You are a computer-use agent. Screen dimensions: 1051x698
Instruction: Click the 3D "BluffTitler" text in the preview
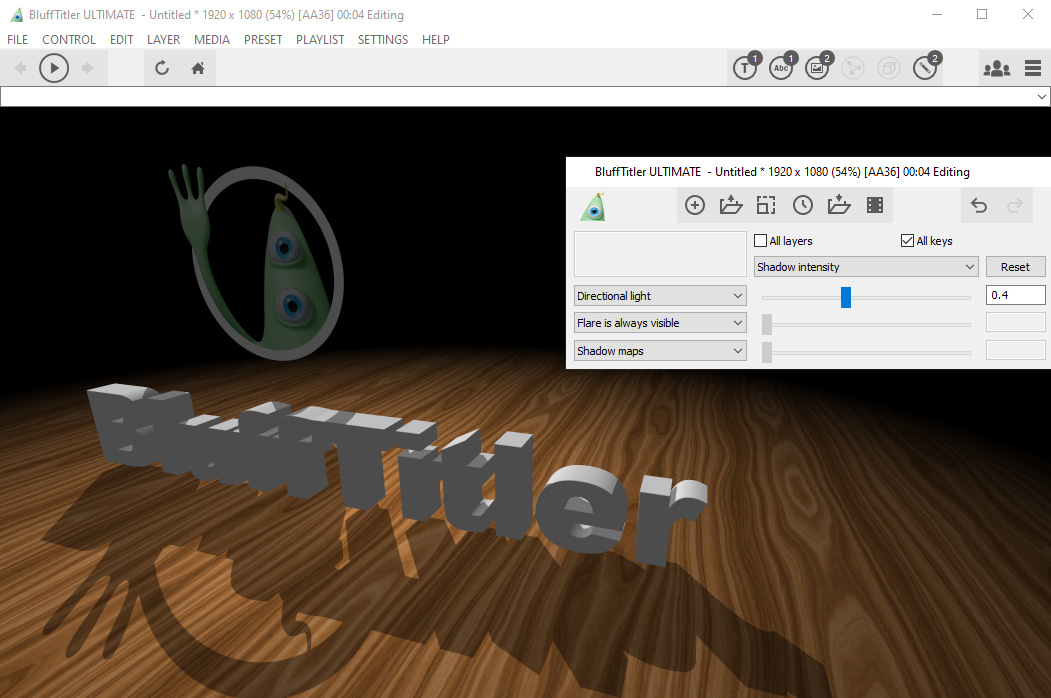pyautogui.click(x=395, y=473)
